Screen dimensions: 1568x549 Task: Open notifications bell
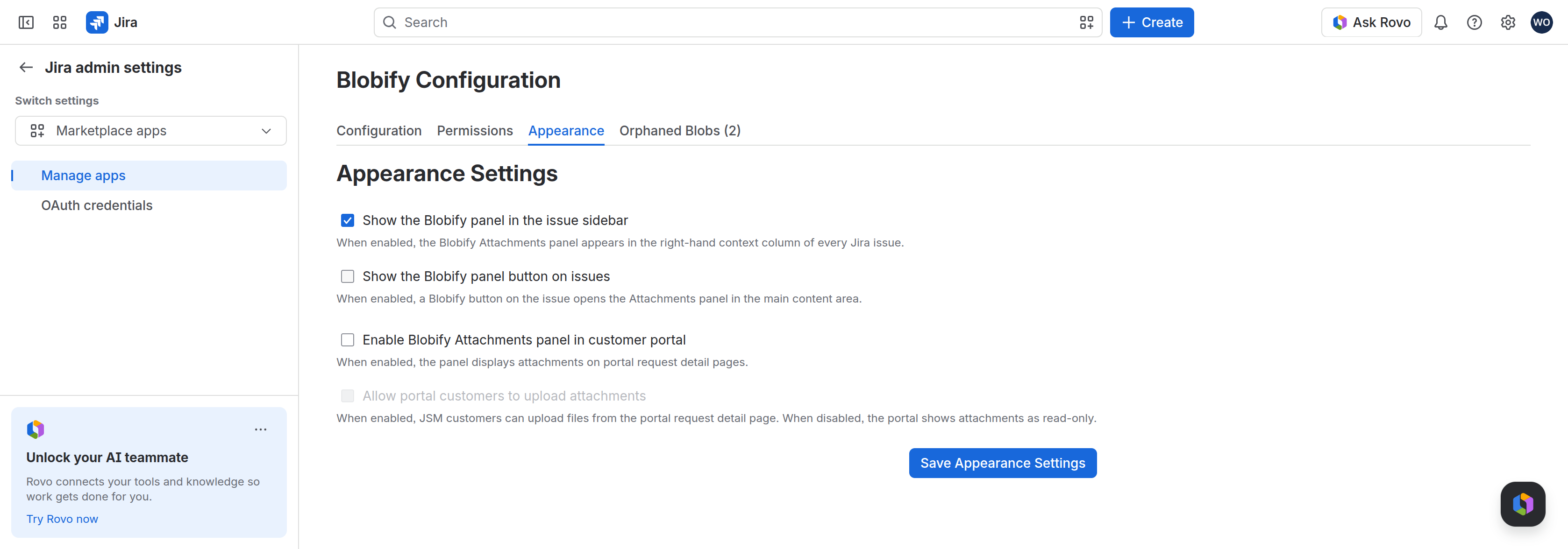[x=1441, y=22]
